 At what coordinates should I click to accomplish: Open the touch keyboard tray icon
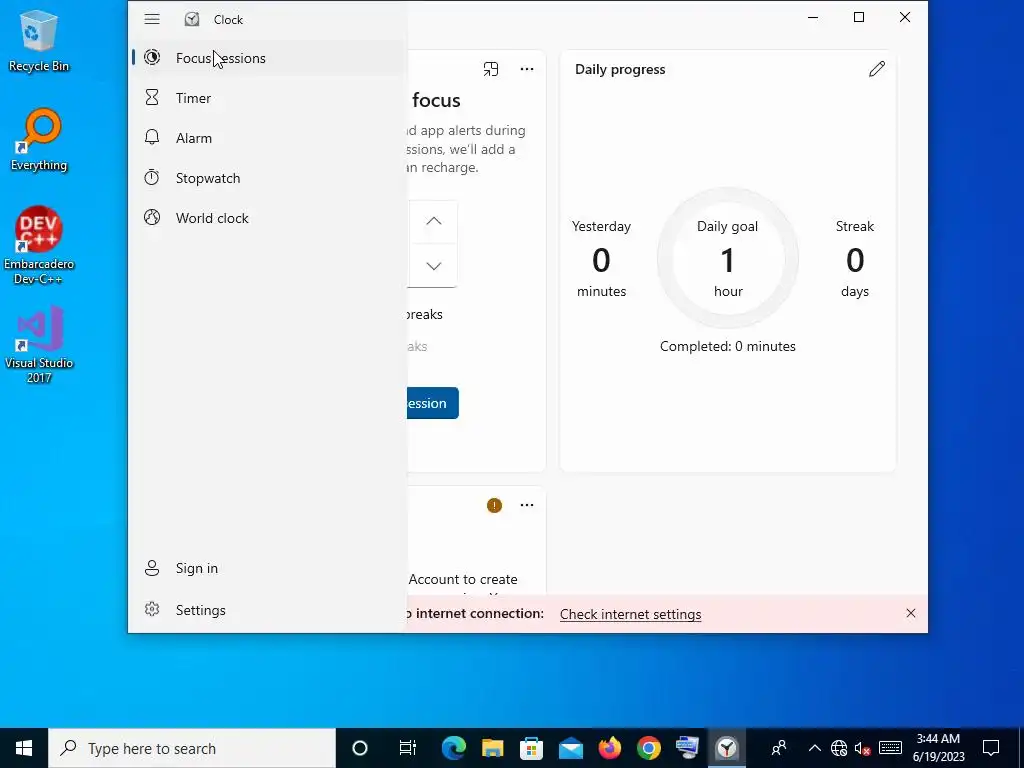tap(890, 748)
